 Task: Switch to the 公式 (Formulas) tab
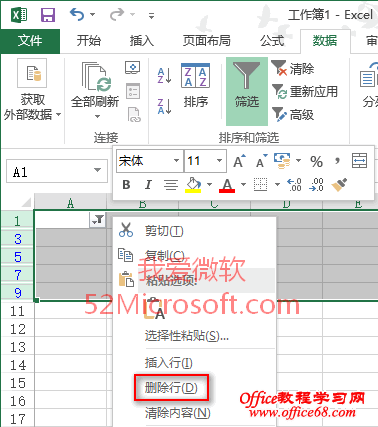(x=272, y=41)
